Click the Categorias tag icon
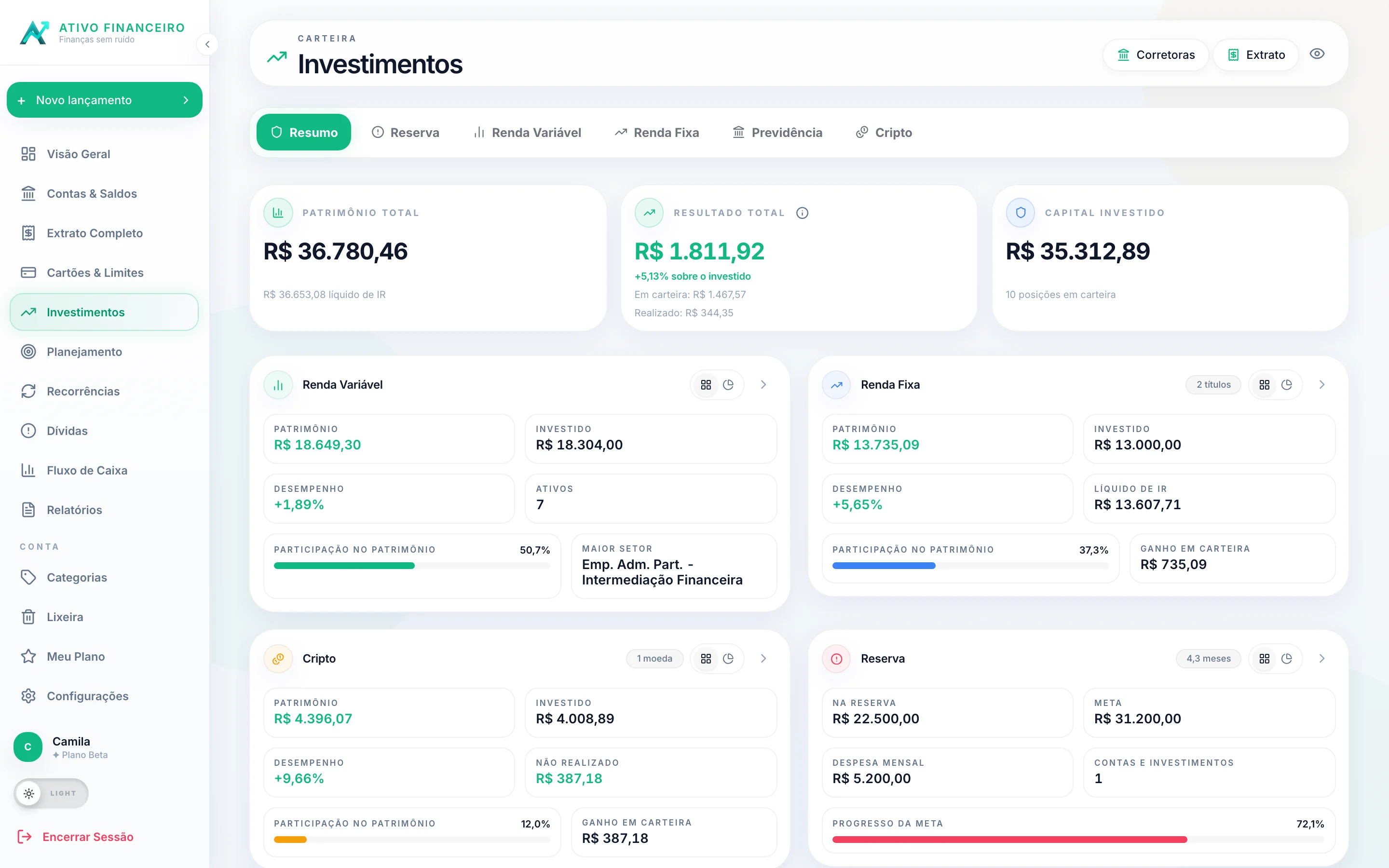Screen dimensions: 1389x868 click(28, 578)
